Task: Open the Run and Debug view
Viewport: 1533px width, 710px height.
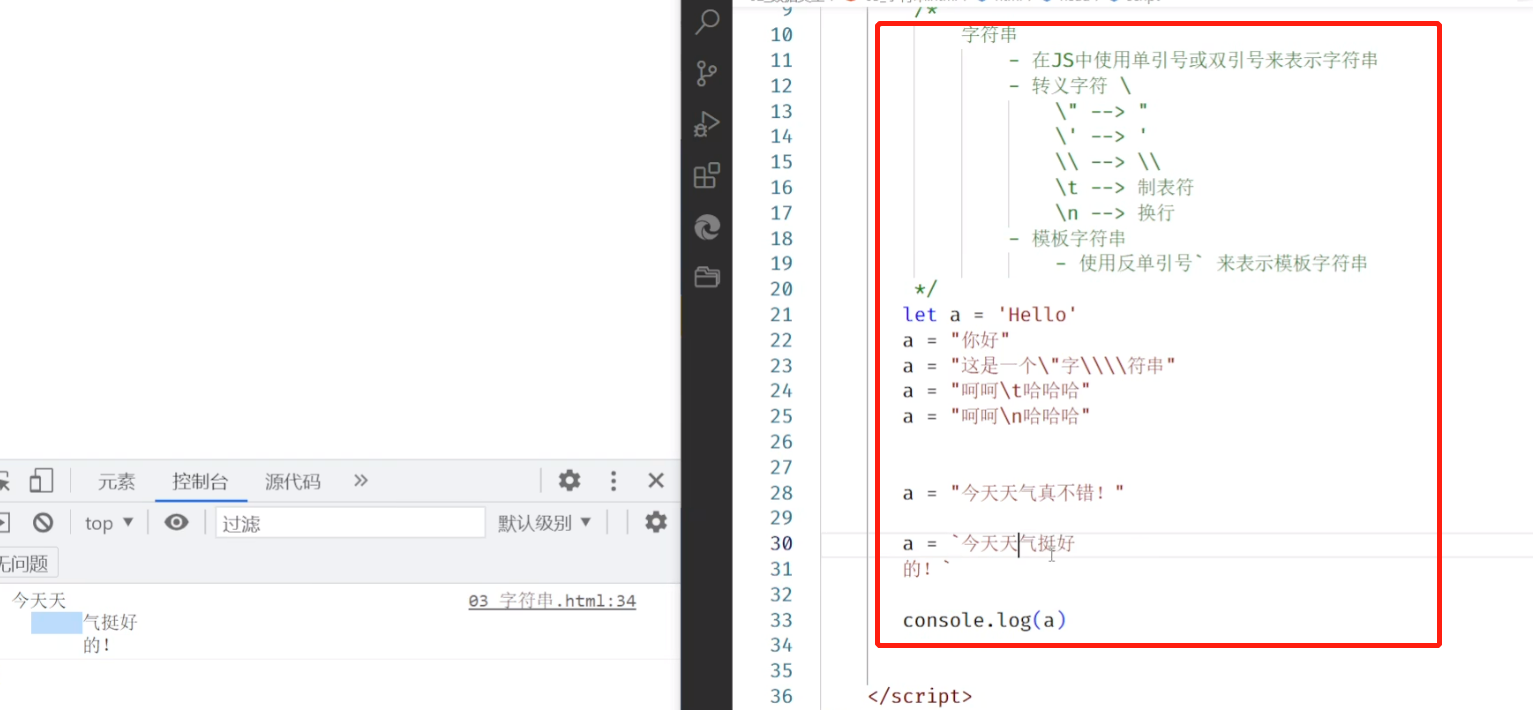Action: click(707, 125)
